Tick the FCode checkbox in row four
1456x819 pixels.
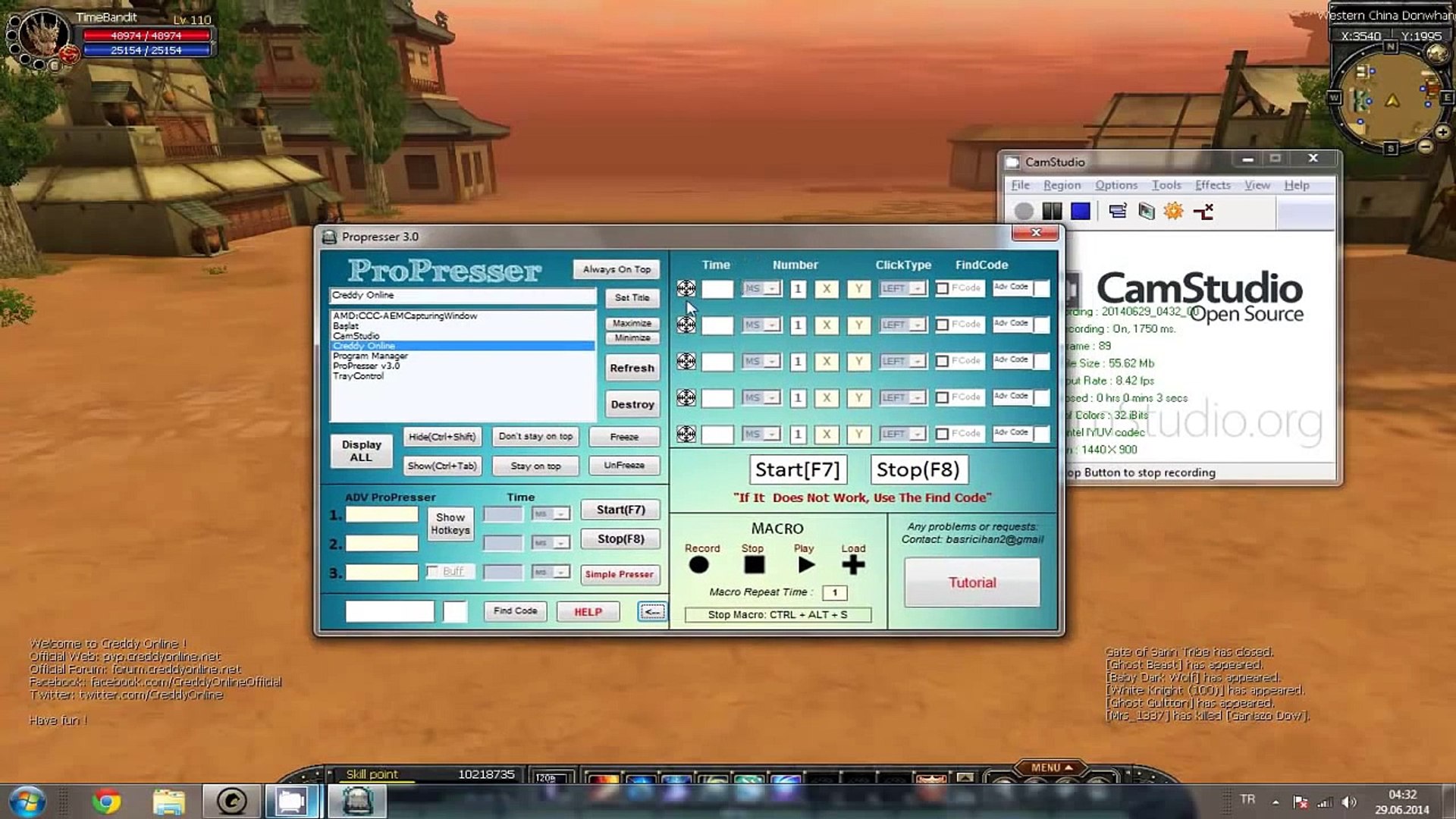coord(942,397)
